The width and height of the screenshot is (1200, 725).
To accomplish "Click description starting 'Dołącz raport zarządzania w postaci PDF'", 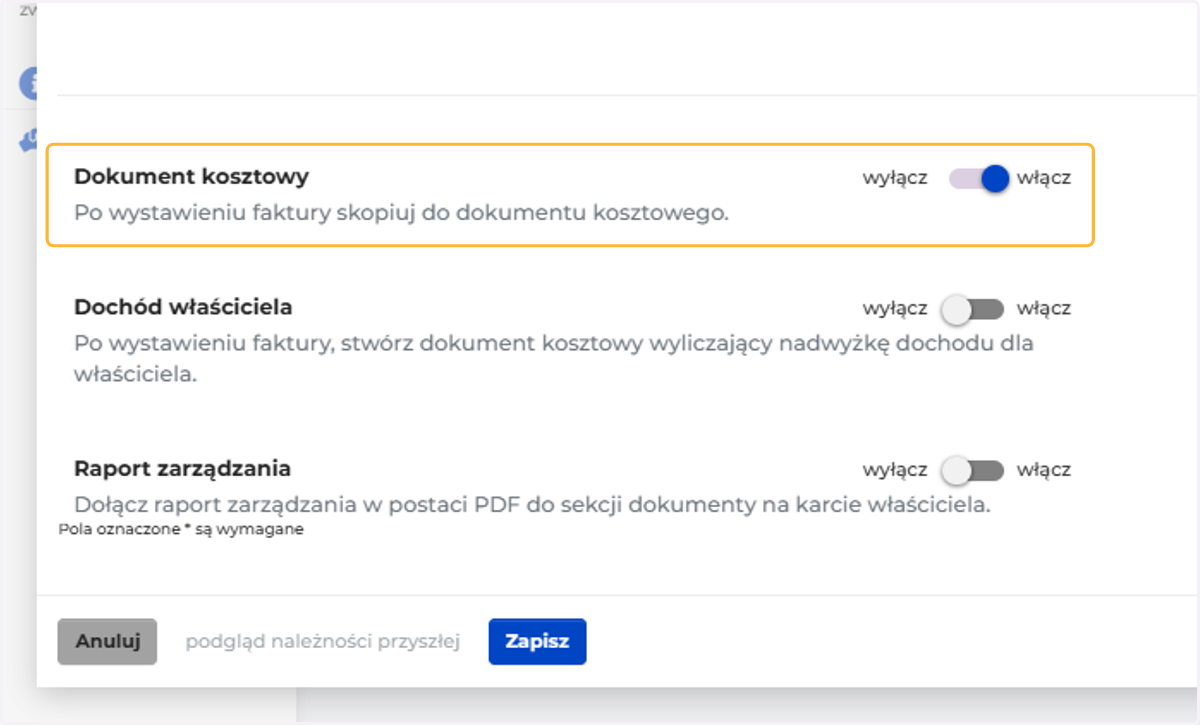I will (x=533, y=505).
